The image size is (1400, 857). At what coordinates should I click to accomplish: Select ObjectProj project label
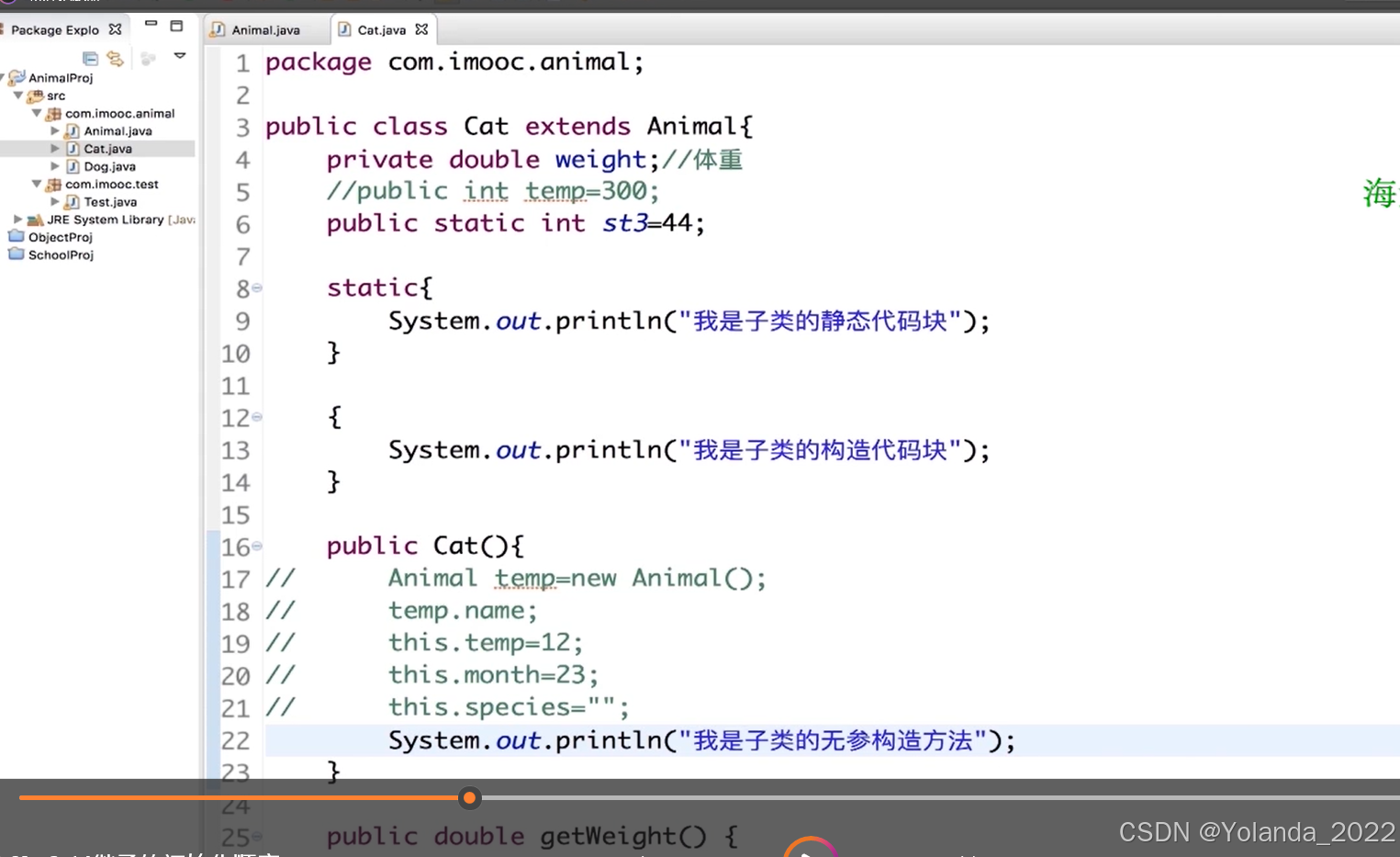[x=60, y=237]
